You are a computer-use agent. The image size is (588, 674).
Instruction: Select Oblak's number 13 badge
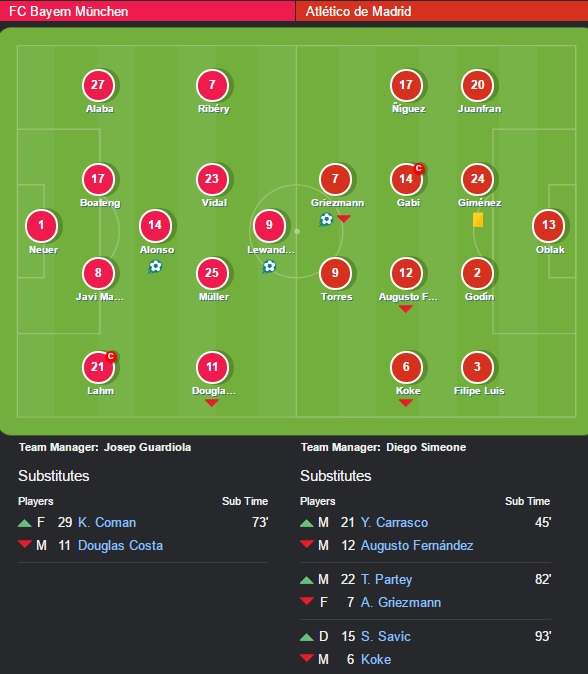(548, 226)
